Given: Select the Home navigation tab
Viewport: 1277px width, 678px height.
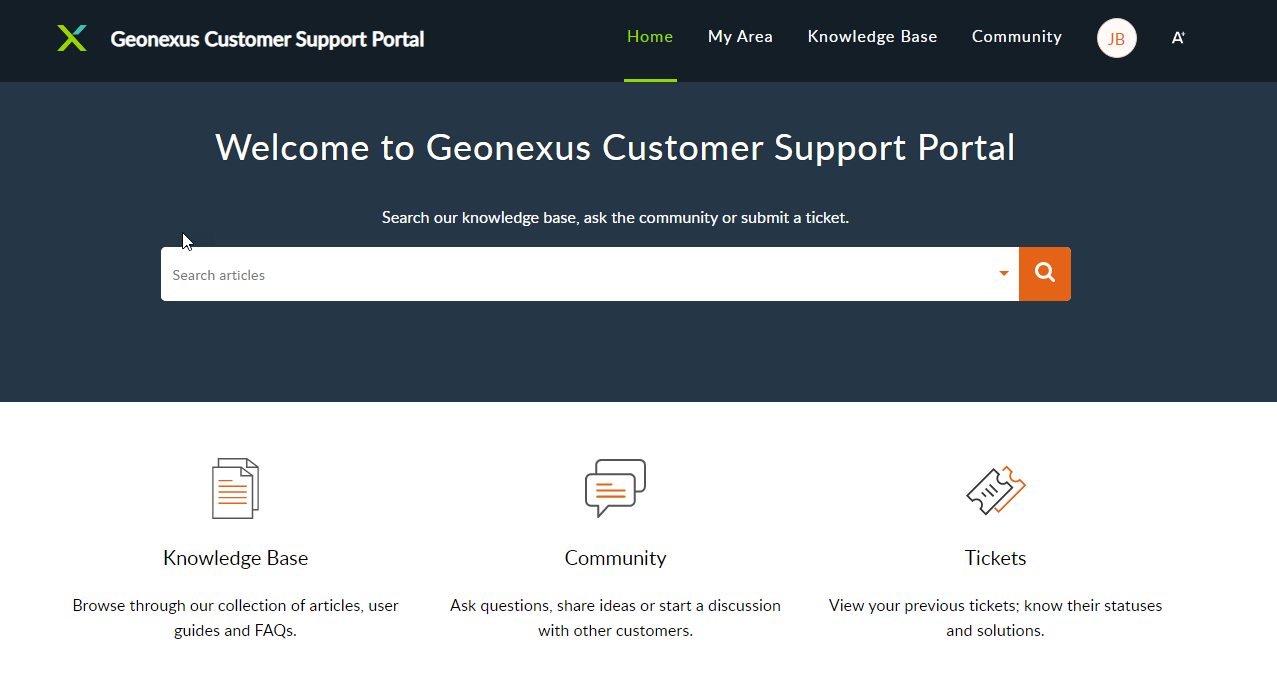Looking at the screenshot, I should (x=650, y=37).
